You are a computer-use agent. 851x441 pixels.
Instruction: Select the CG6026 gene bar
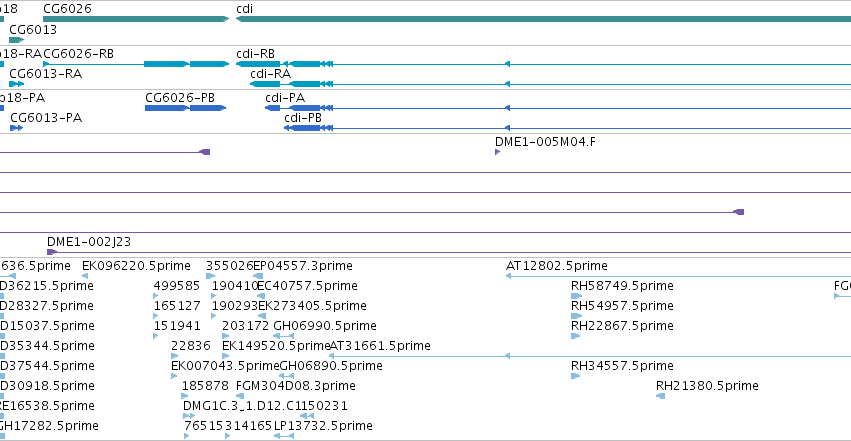point(136,19)
